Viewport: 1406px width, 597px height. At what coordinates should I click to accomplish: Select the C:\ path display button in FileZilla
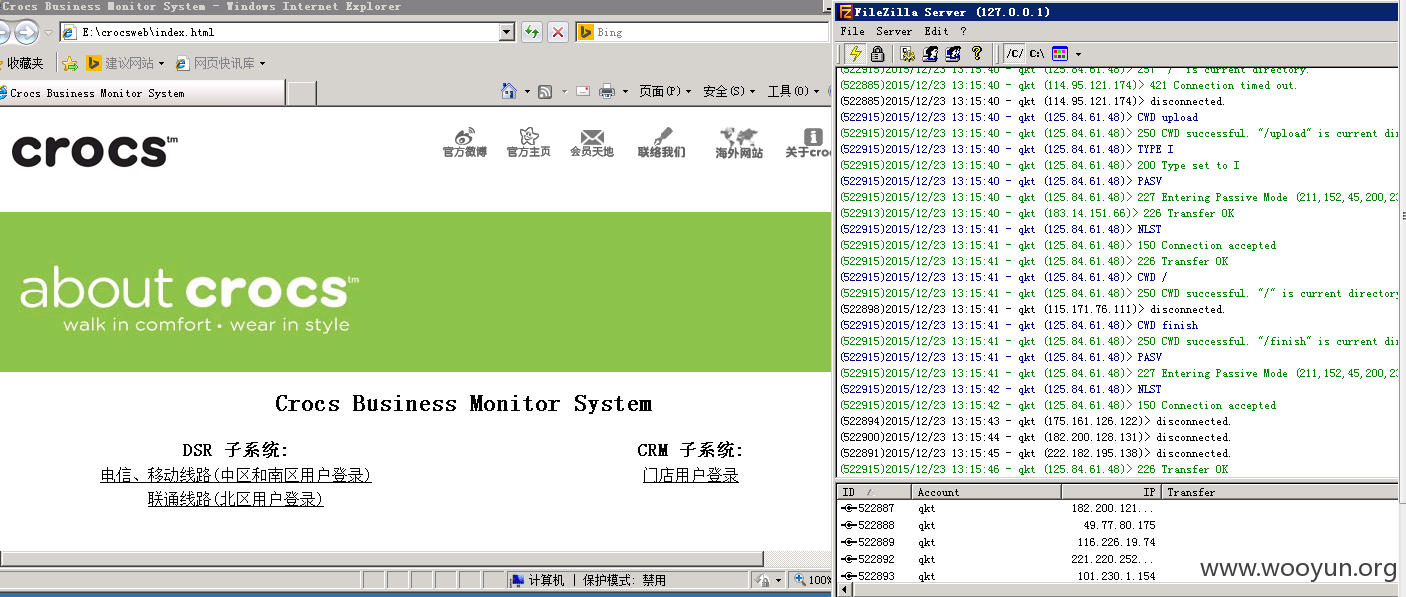pyautogui.click(x=1037, y=53)
